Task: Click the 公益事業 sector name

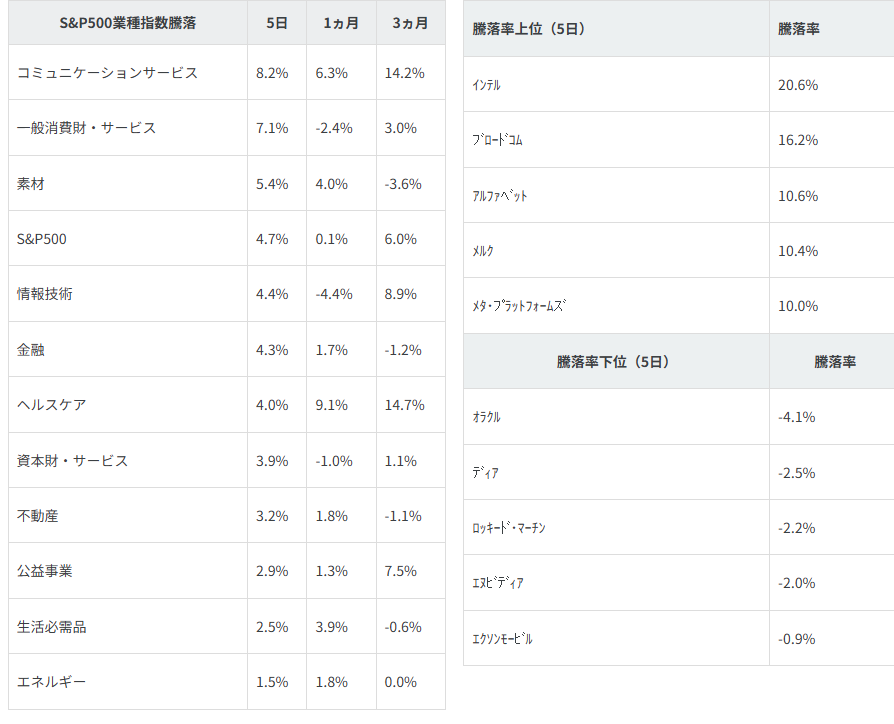Action: 45,571
